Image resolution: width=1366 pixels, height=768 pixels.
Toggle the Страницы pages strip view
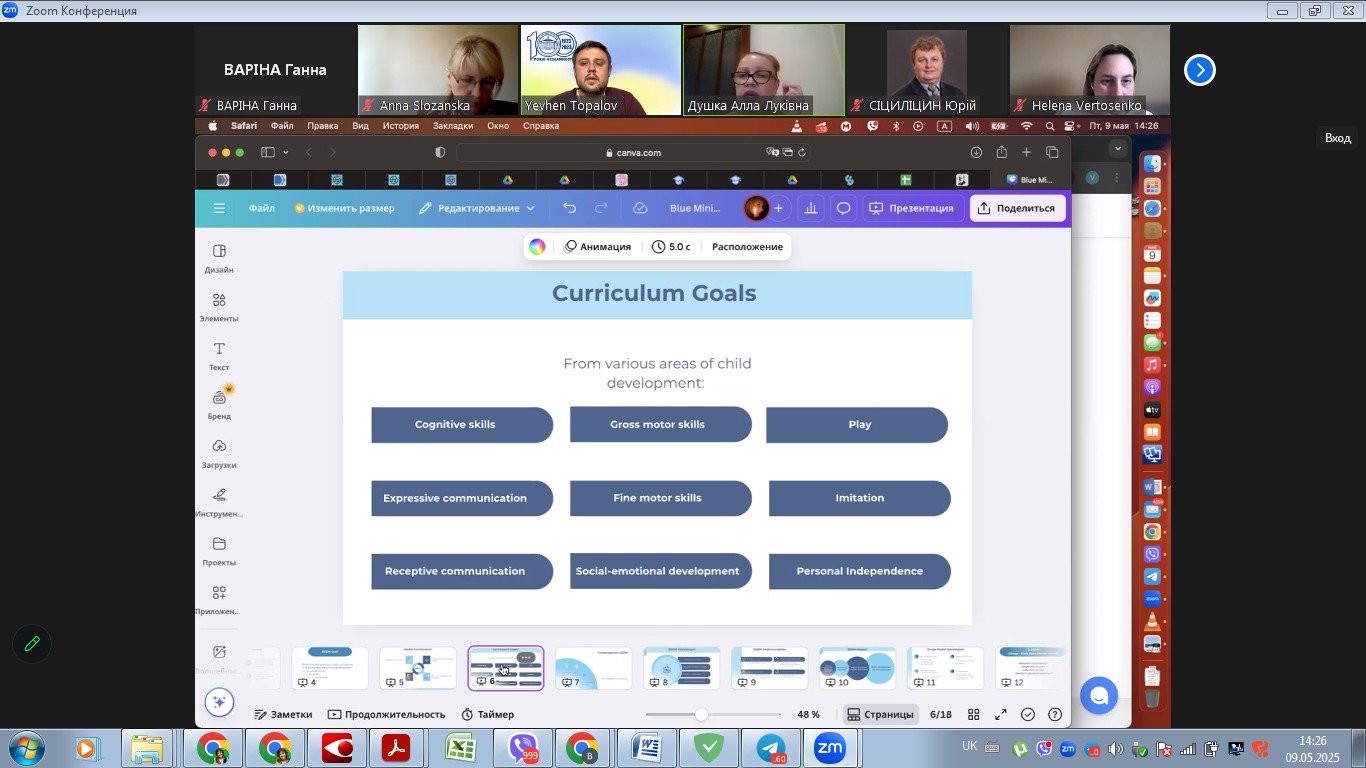[x=880, y=714]
